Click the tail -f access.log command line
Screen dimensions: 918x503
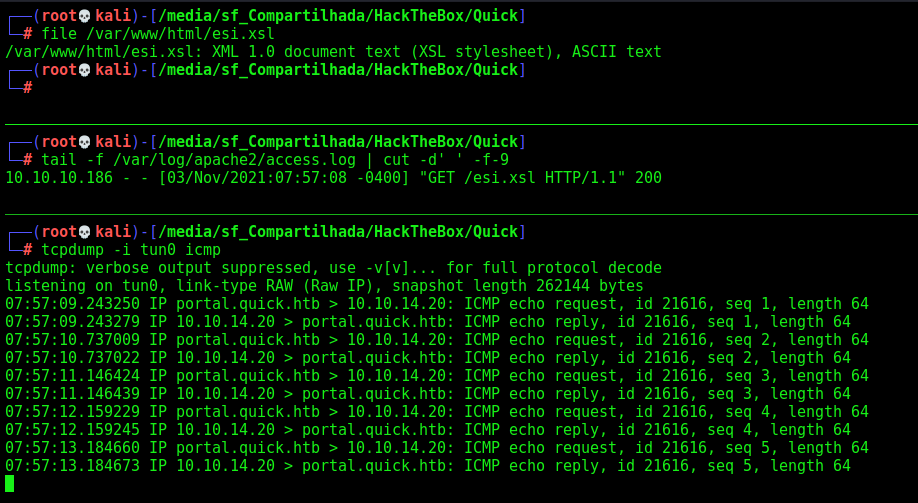275,160
